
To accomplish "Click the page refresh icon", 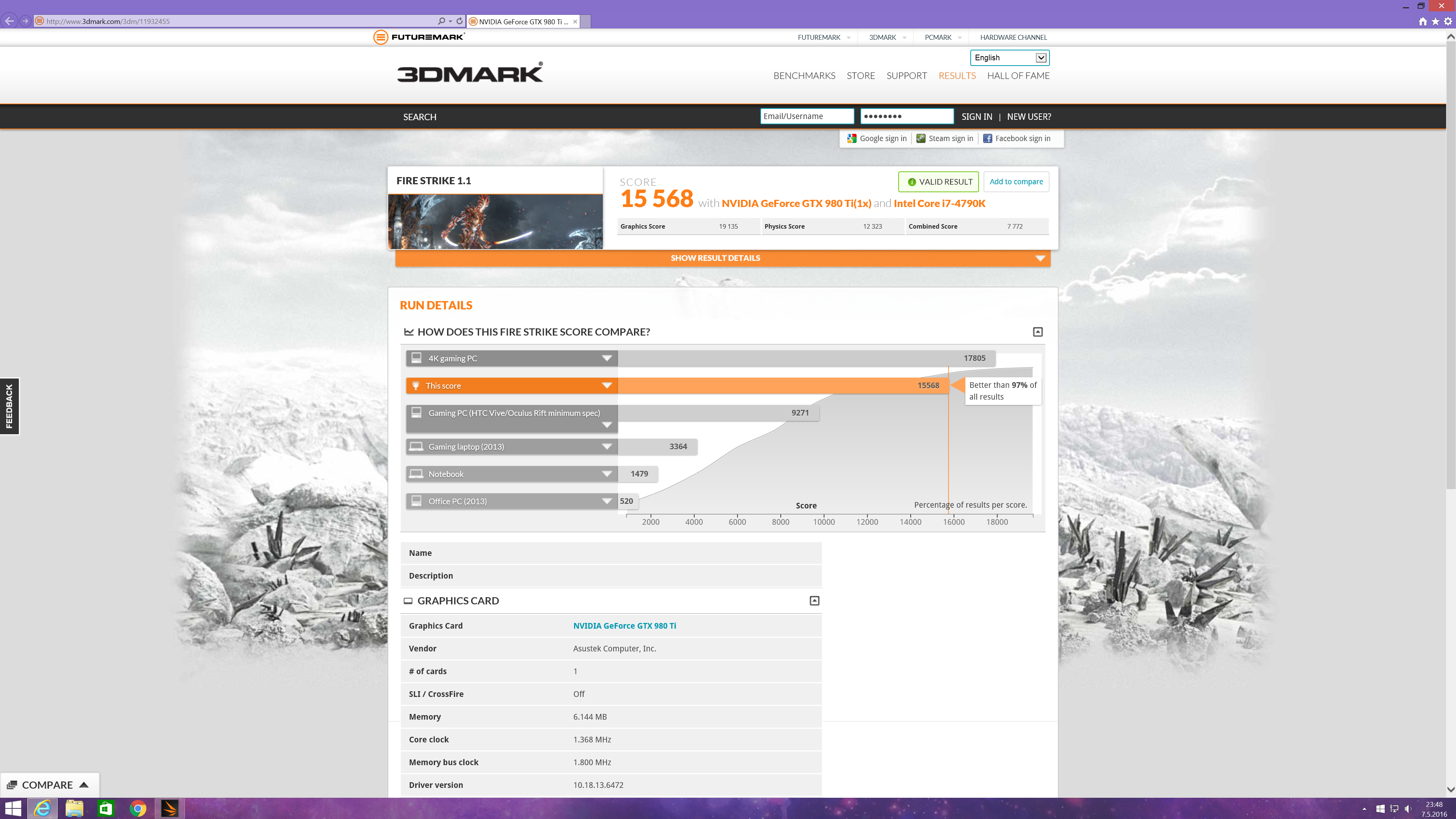I will 459,21.
